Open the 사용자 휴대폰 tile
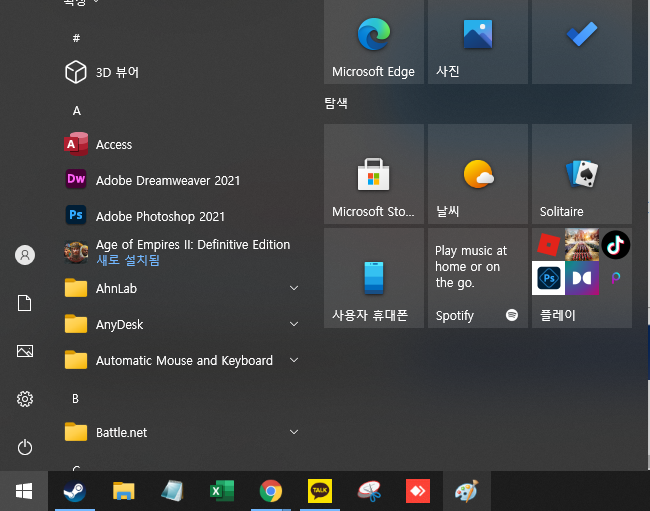This screenshot has height=511, width=650. [374, 278]
